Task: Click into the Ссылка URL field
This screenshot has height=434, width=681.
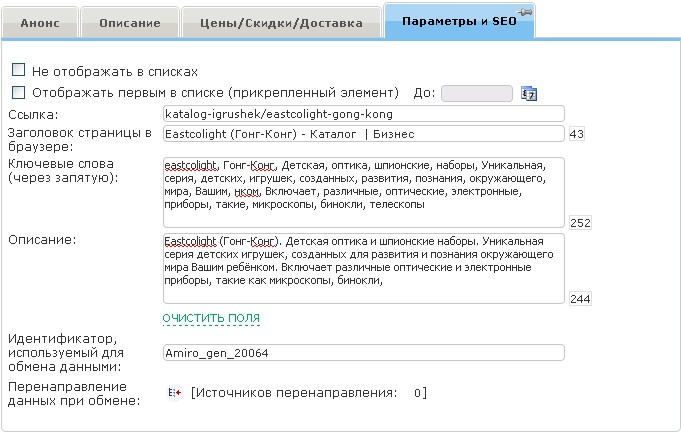Action: [362, 114]
